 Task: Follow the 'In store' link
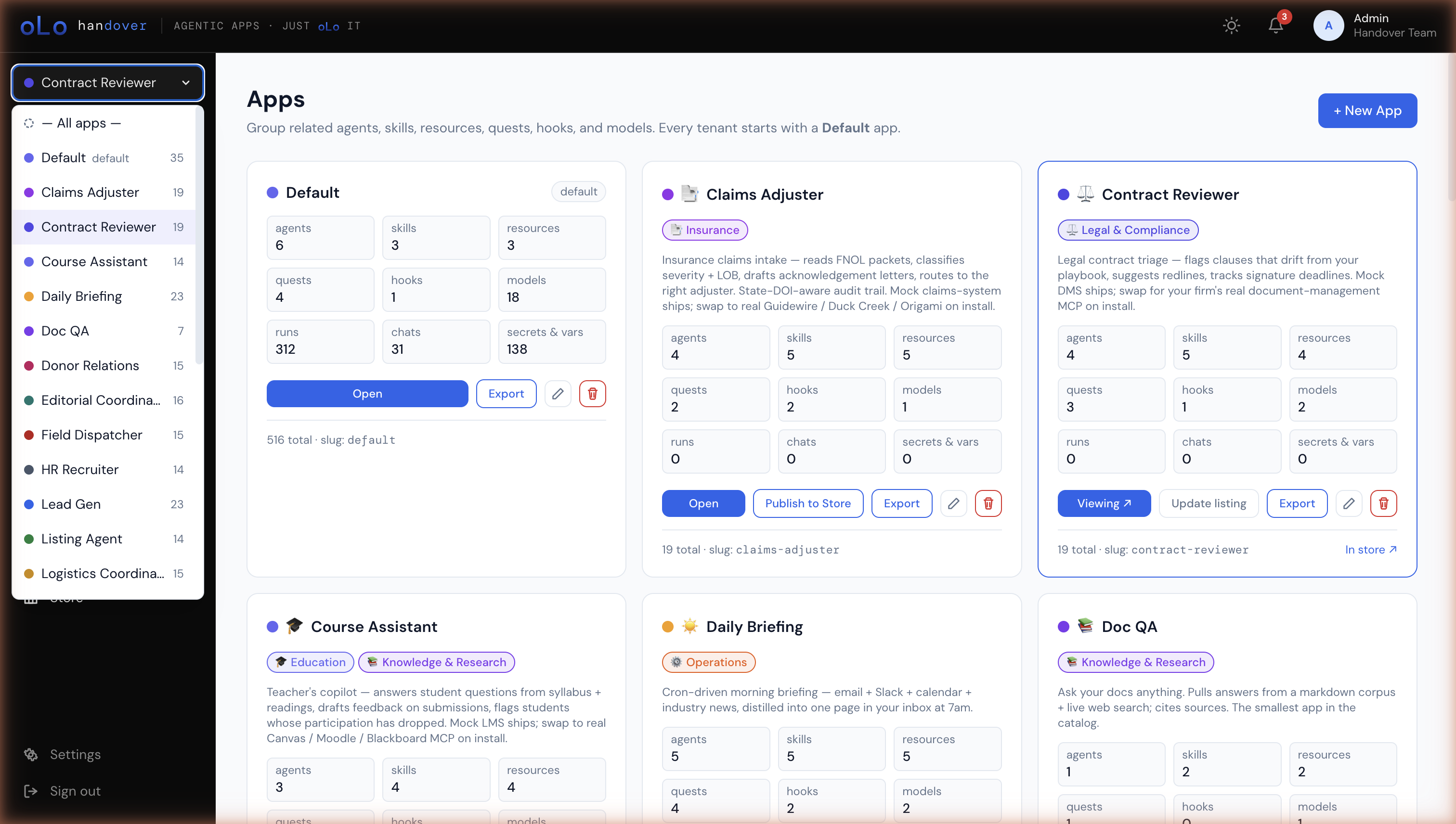pos(1370,550)
